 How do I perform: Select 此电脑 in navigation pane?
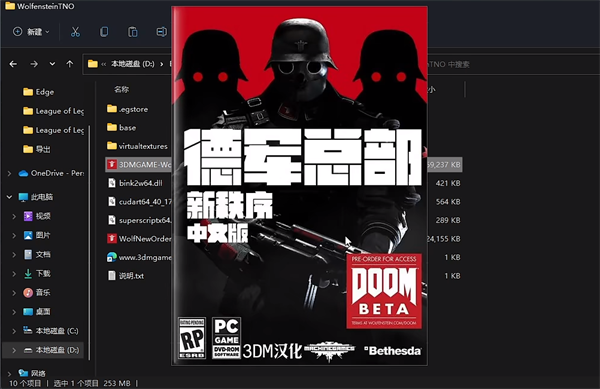pos(36,197)
